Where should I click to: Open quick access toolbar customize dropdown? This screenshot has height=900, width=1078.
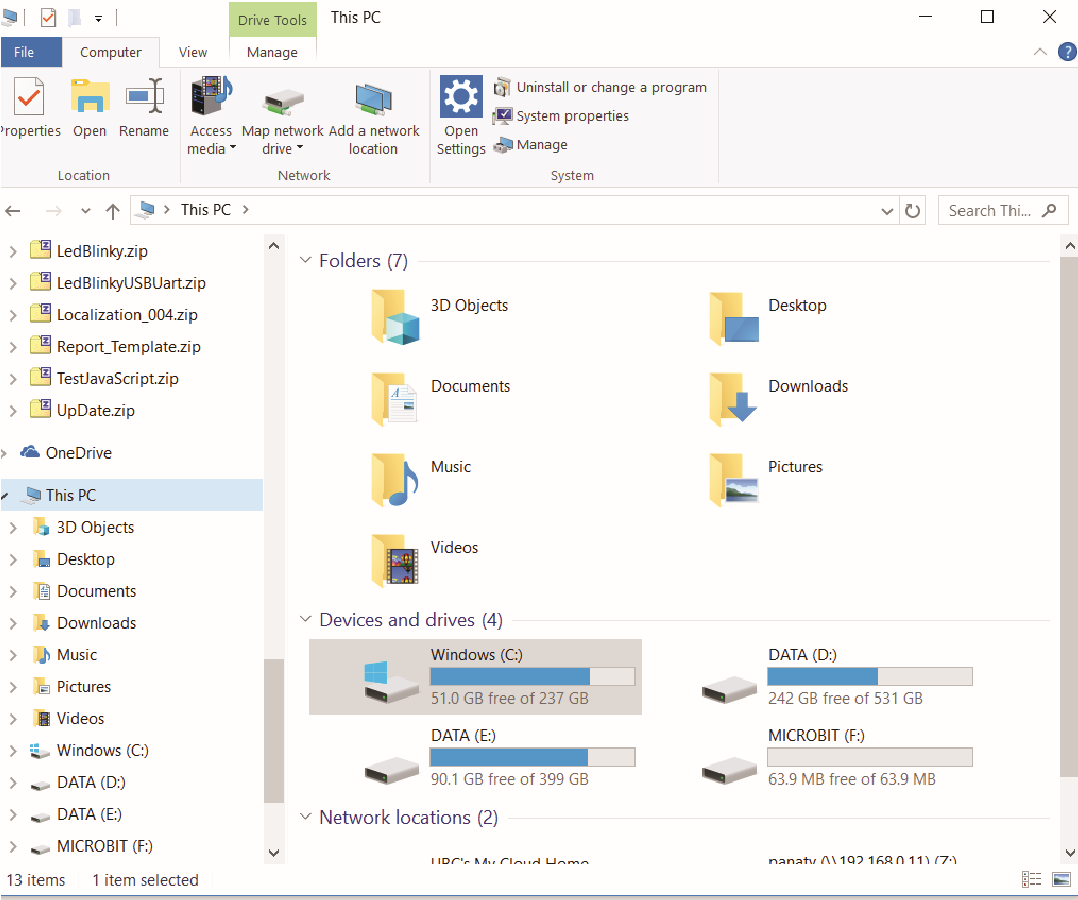click(98, 19)
